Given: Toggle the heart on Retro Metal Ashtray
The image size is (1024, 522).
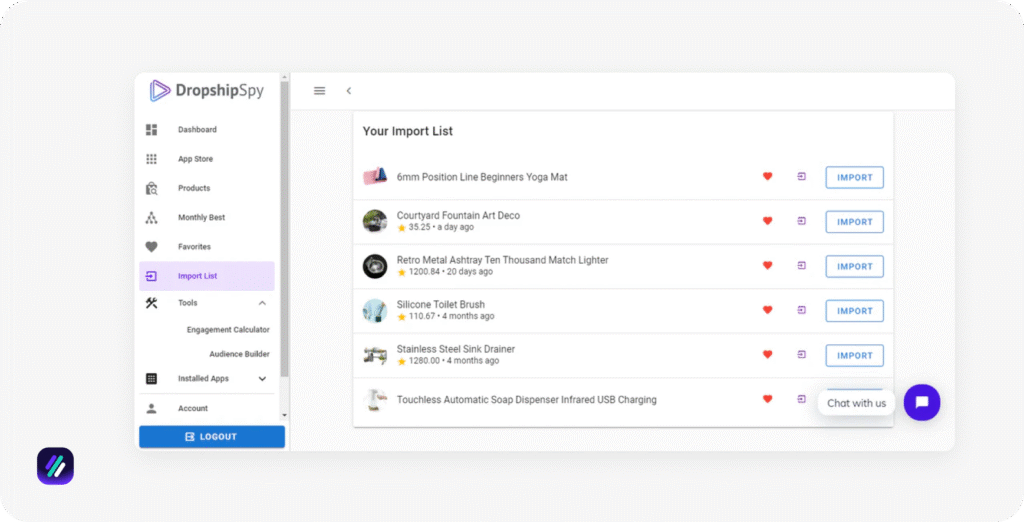Looking at the screenshot, I should 768,266.
